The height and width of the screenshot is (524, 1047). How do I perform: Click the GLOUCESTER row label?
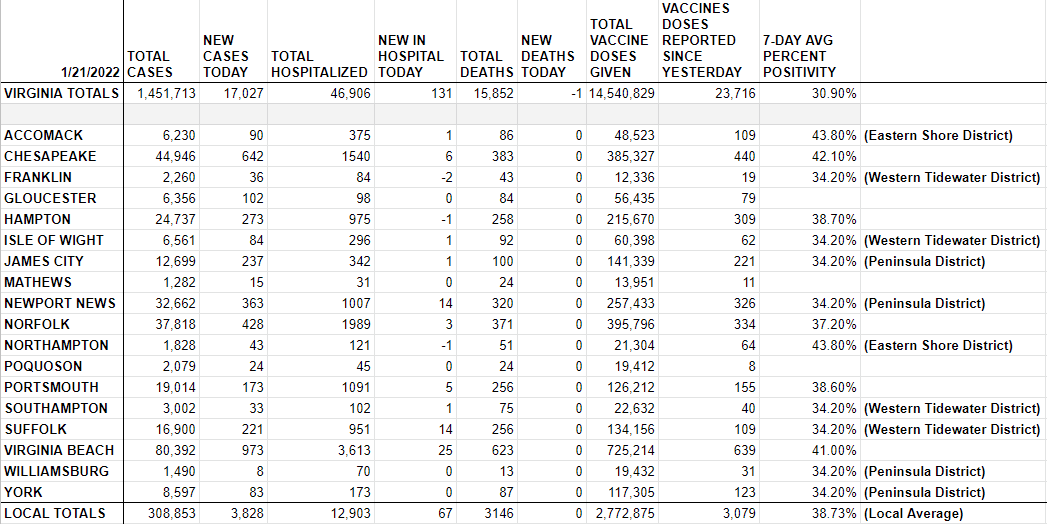pyautogui.click(x=50, y=198)
